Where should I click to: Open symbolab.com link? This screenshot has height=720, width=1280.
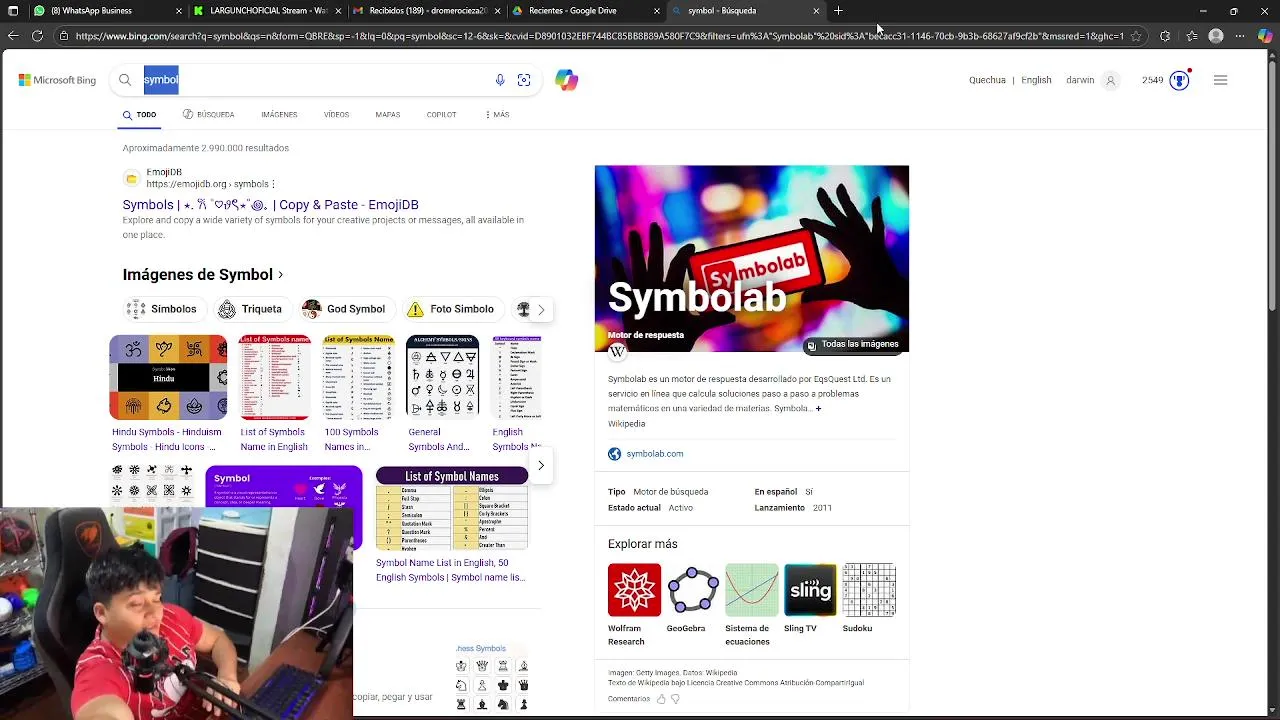(655, 454)
